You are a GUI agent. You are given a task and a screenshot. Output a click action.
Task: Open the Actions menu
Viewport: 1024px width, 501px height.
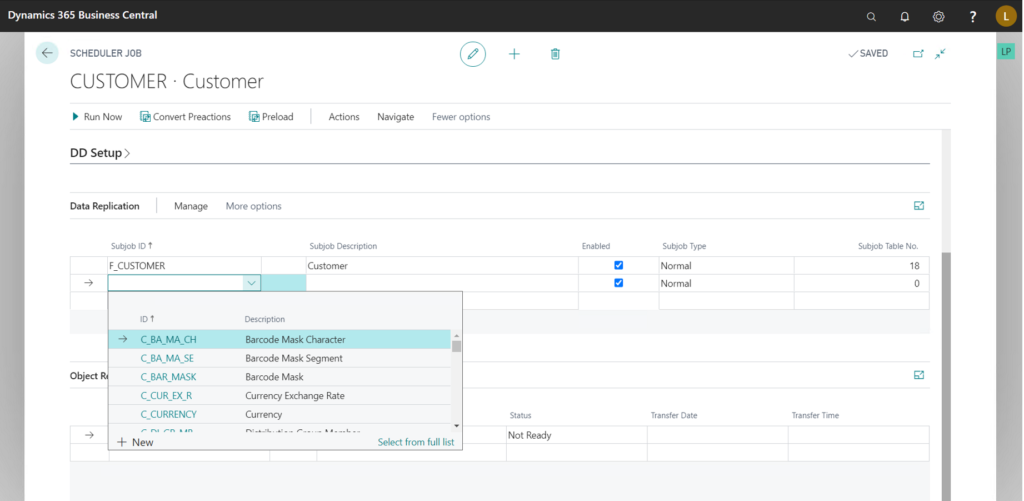pos(344,117)
